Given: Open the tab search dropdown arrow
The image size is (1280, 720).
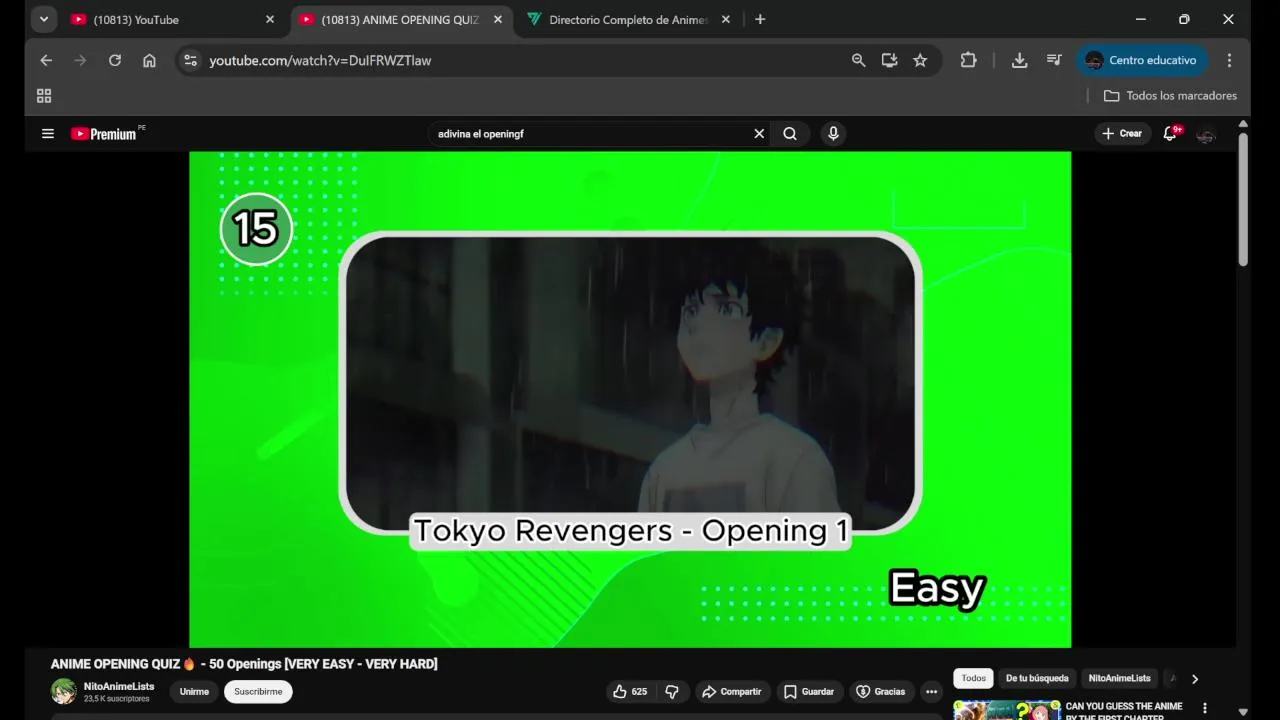Looking at the screenshot, I should 43,19.
